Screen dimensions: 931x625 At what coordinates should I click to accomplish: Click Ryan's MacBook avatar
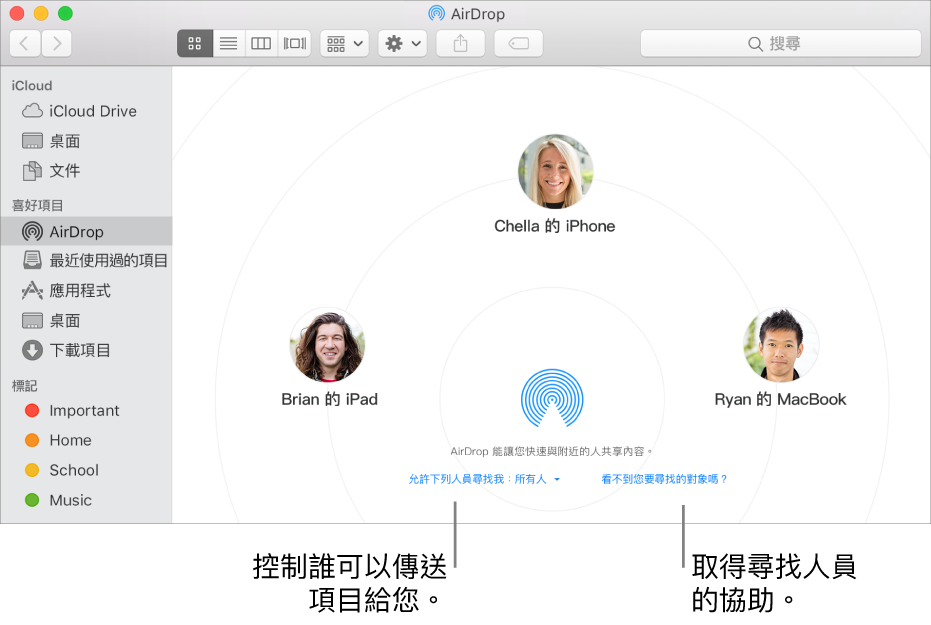pos(781,345)
